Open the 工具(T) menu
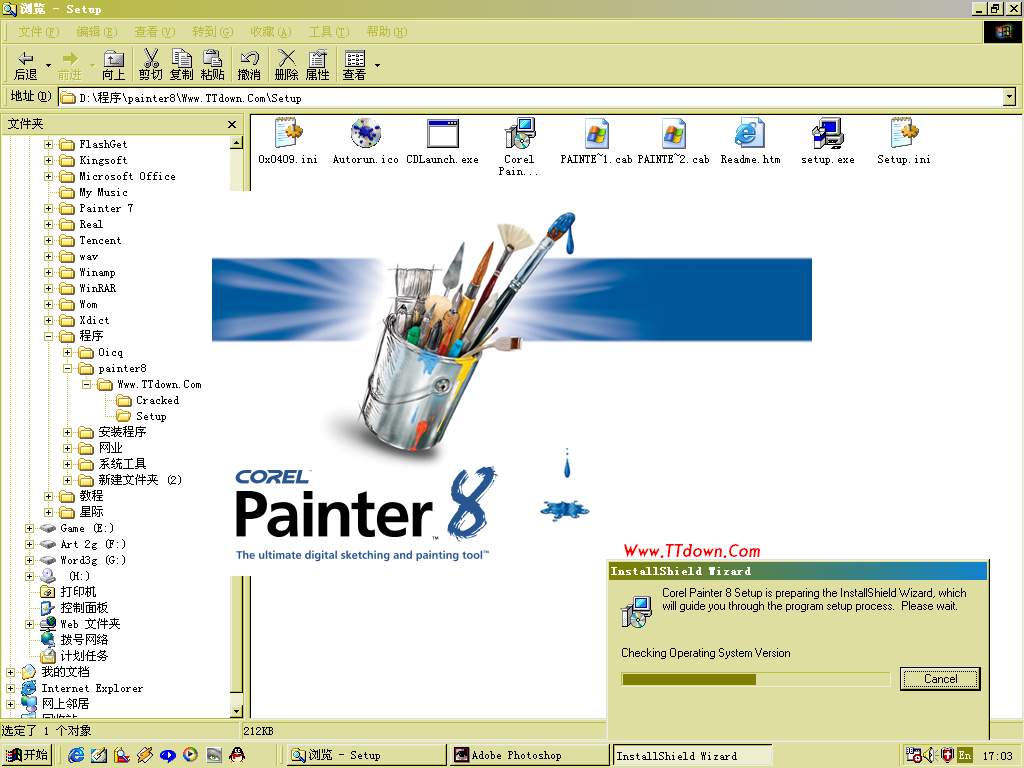The height and width of the screenshot is (768, 1024). 328,31
